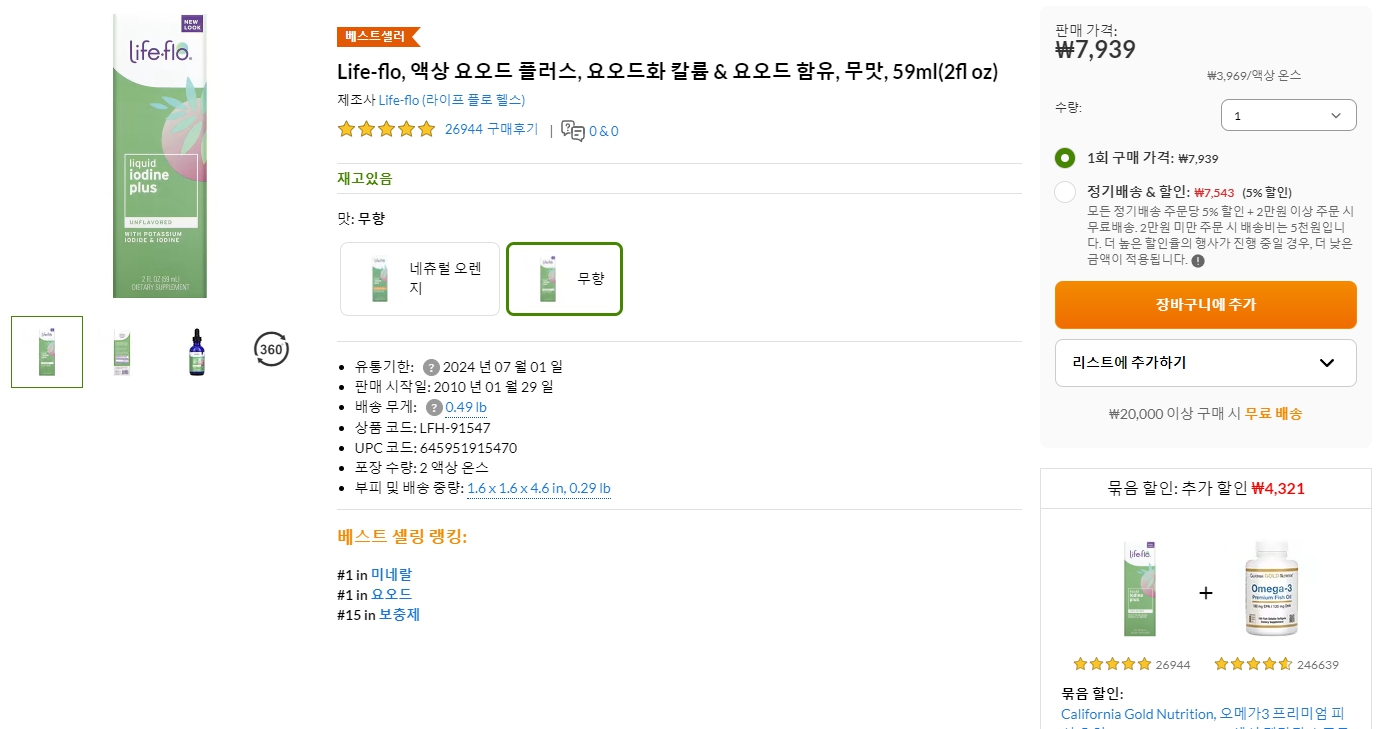View the 26944 구매후기 reviews link
Viewport: 1381px width, 729px height.
point(491,129)
